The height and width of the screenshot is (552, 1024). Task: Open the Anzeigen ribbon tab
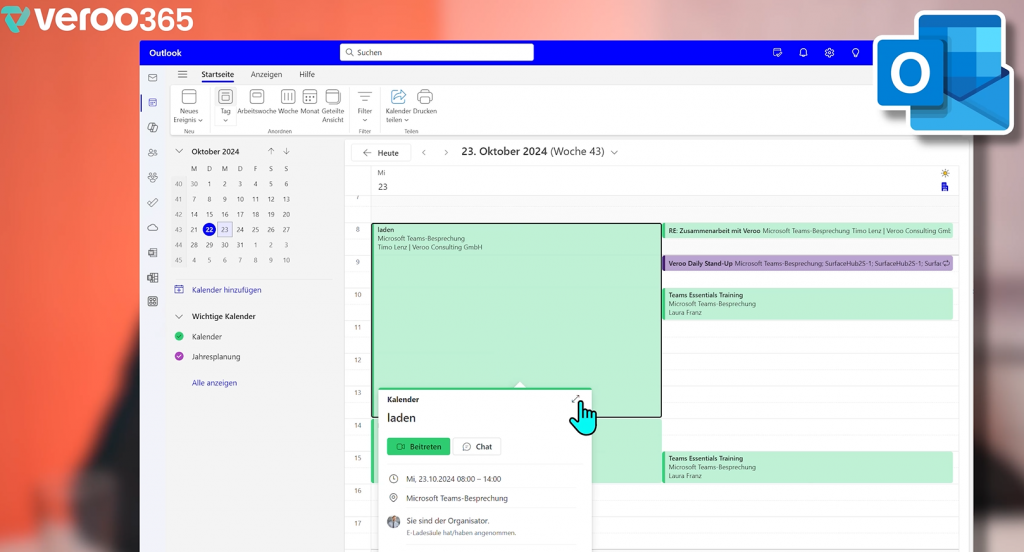266,74
